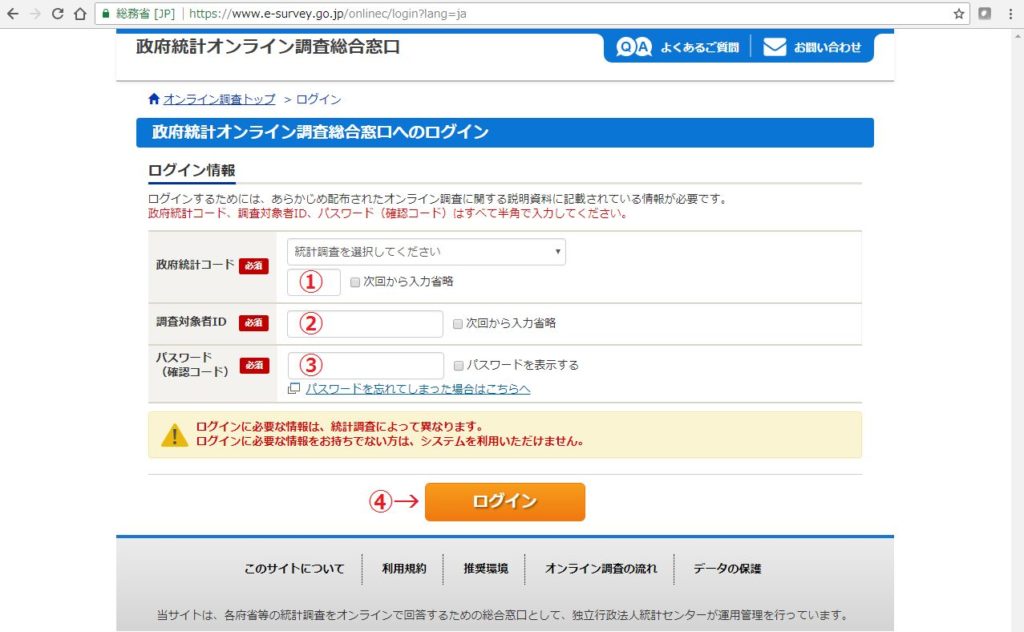Enable パスワードを表示する checkbox

459,365
